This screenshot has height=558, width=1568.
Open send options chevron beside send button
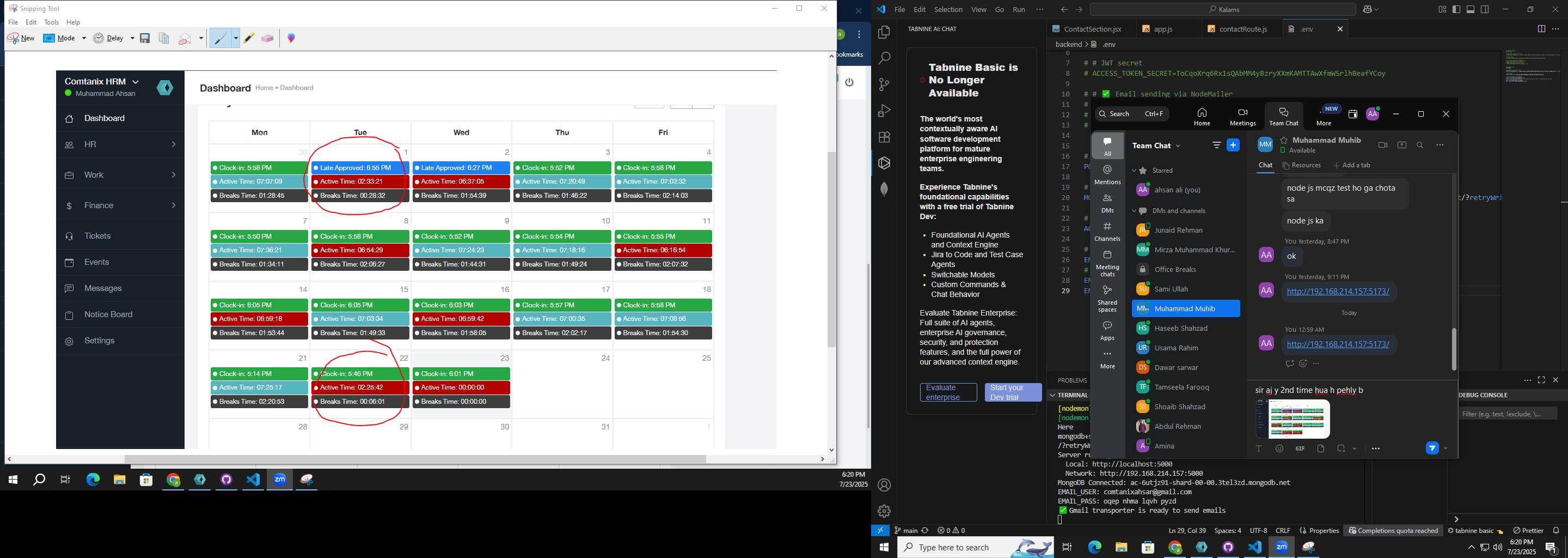(x=1445, y=448)
